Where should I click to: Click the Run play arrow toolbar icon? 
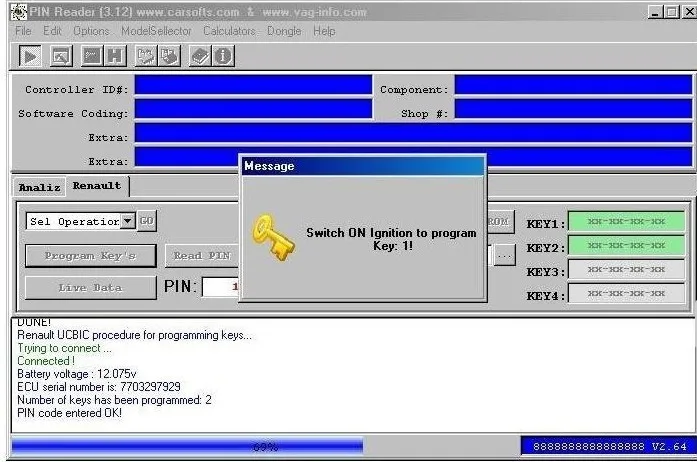click(30, 56)
